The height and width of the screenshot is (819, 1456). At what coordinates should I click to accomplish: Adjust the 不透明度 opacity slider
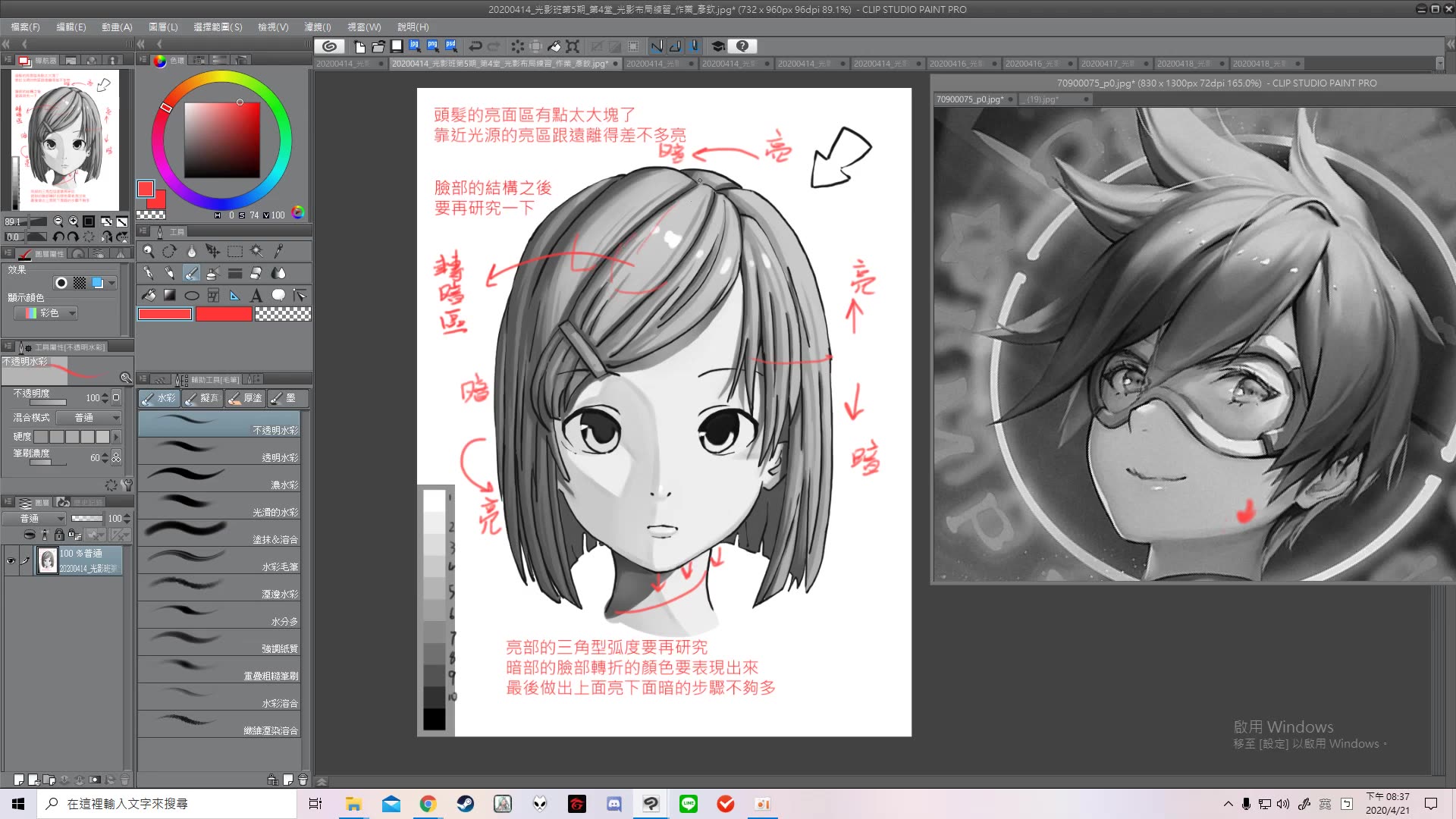tap(48, 402)
